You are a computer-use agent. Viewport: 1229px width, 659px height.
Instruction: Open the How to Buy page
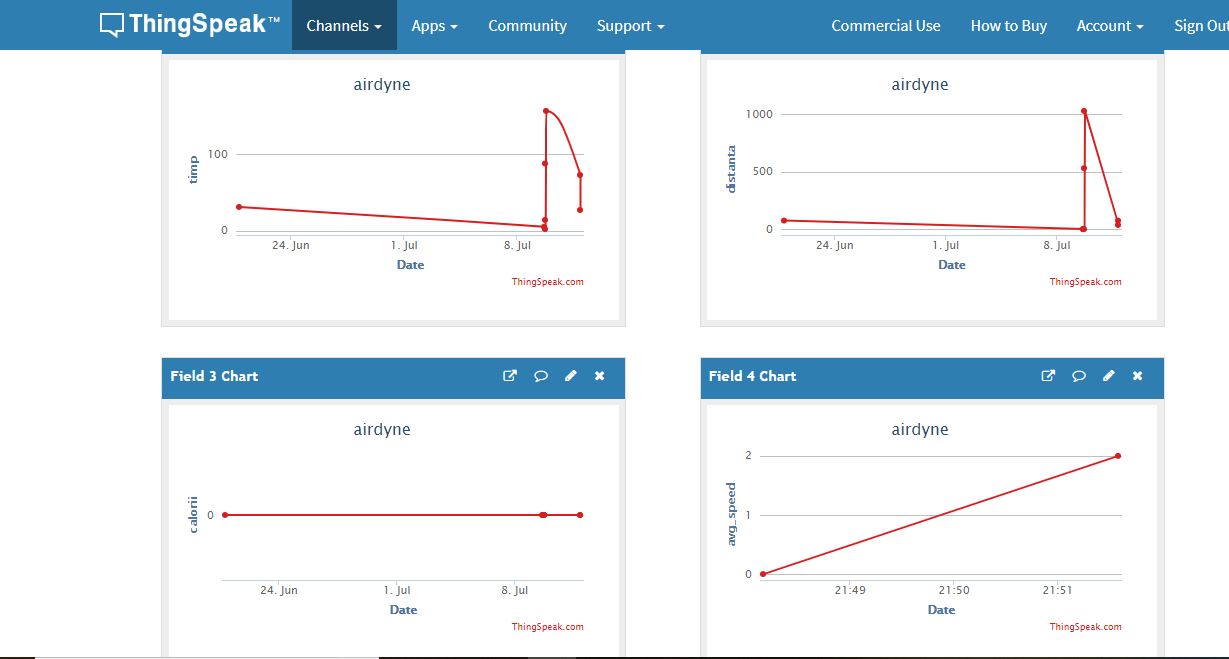[1009, 26]
